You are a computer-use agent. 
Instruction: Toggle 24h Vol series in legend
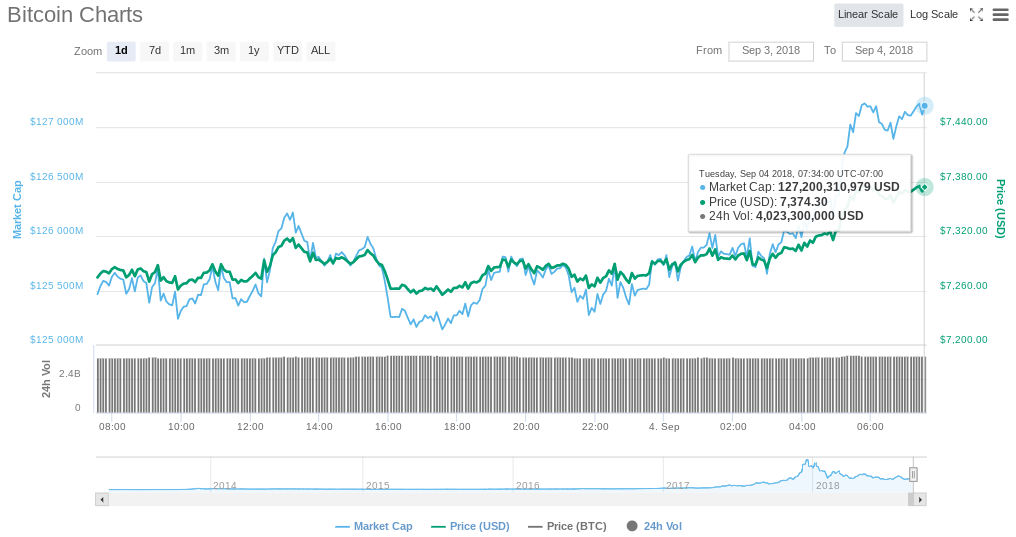tap(654, 527)
